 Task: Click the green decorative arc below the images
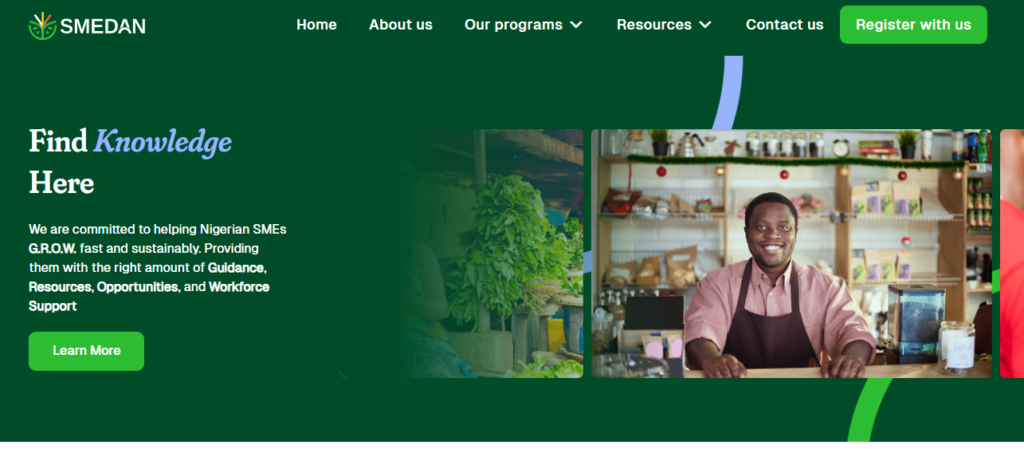[869, 410]
